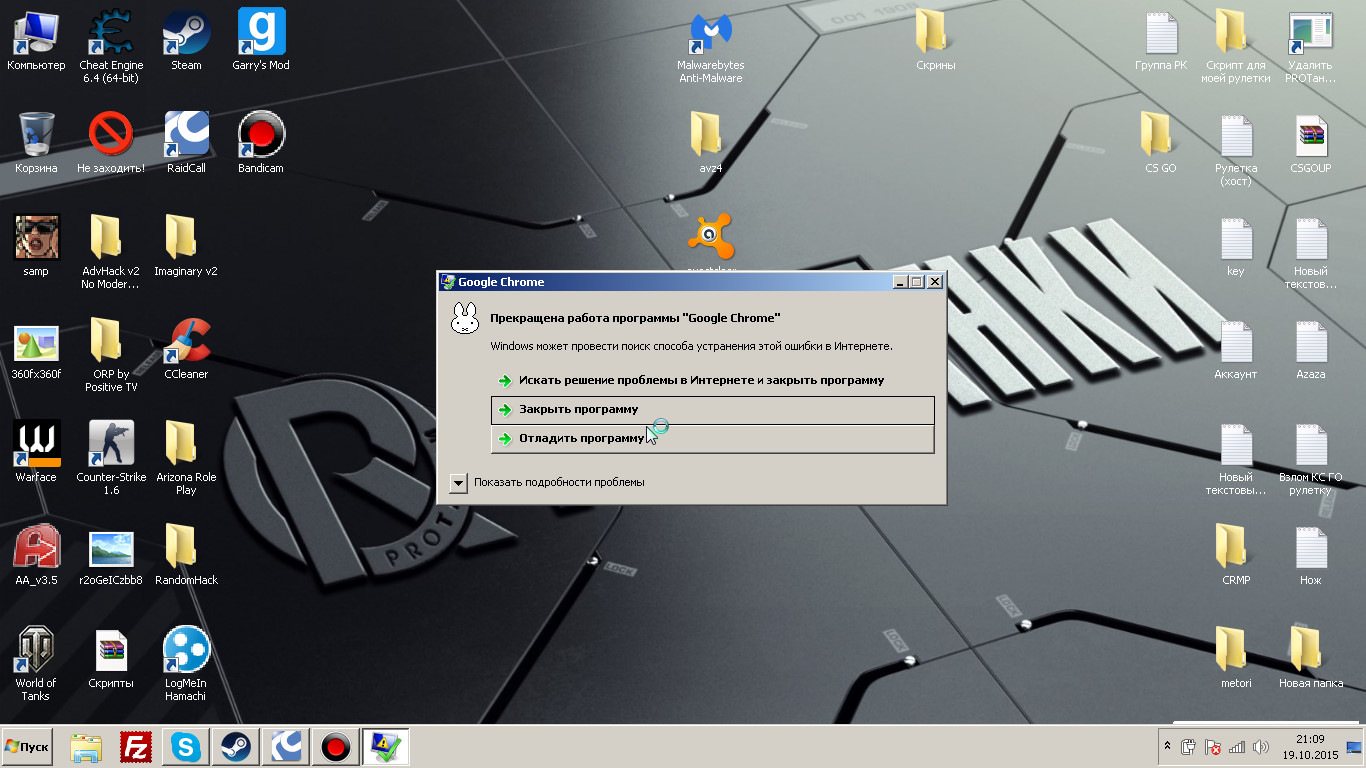Select the CSGOUP archive file
This screenshot has height=768, width=1366.
[1311, 143]
